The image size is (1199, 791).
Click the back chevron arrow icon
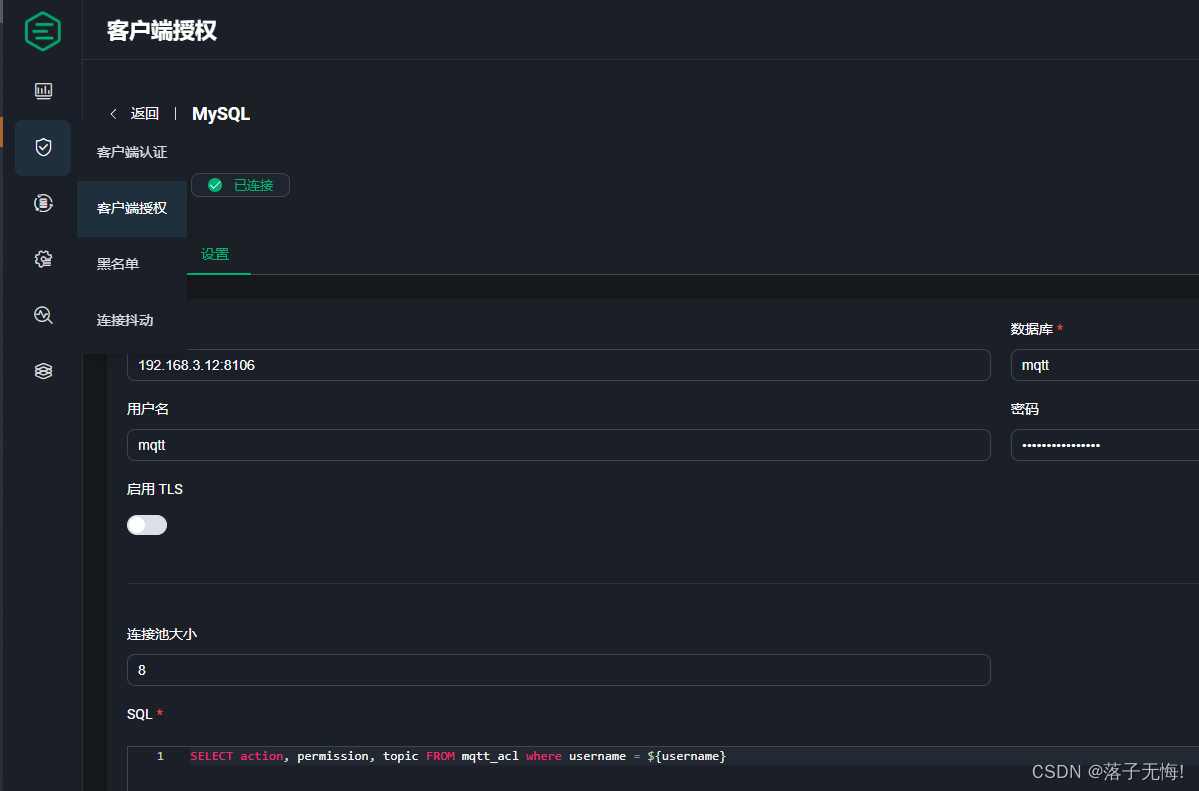[x=113, y=114]
